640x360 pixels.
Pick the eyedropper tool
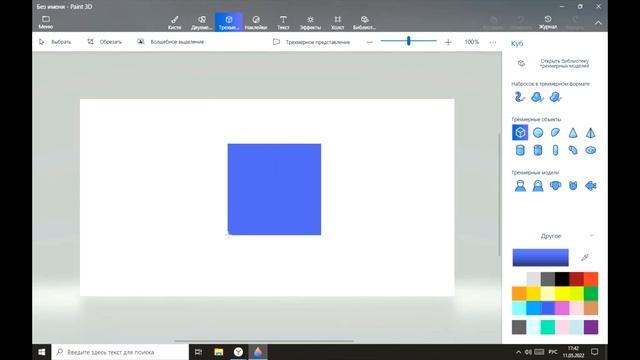point(584,257)
